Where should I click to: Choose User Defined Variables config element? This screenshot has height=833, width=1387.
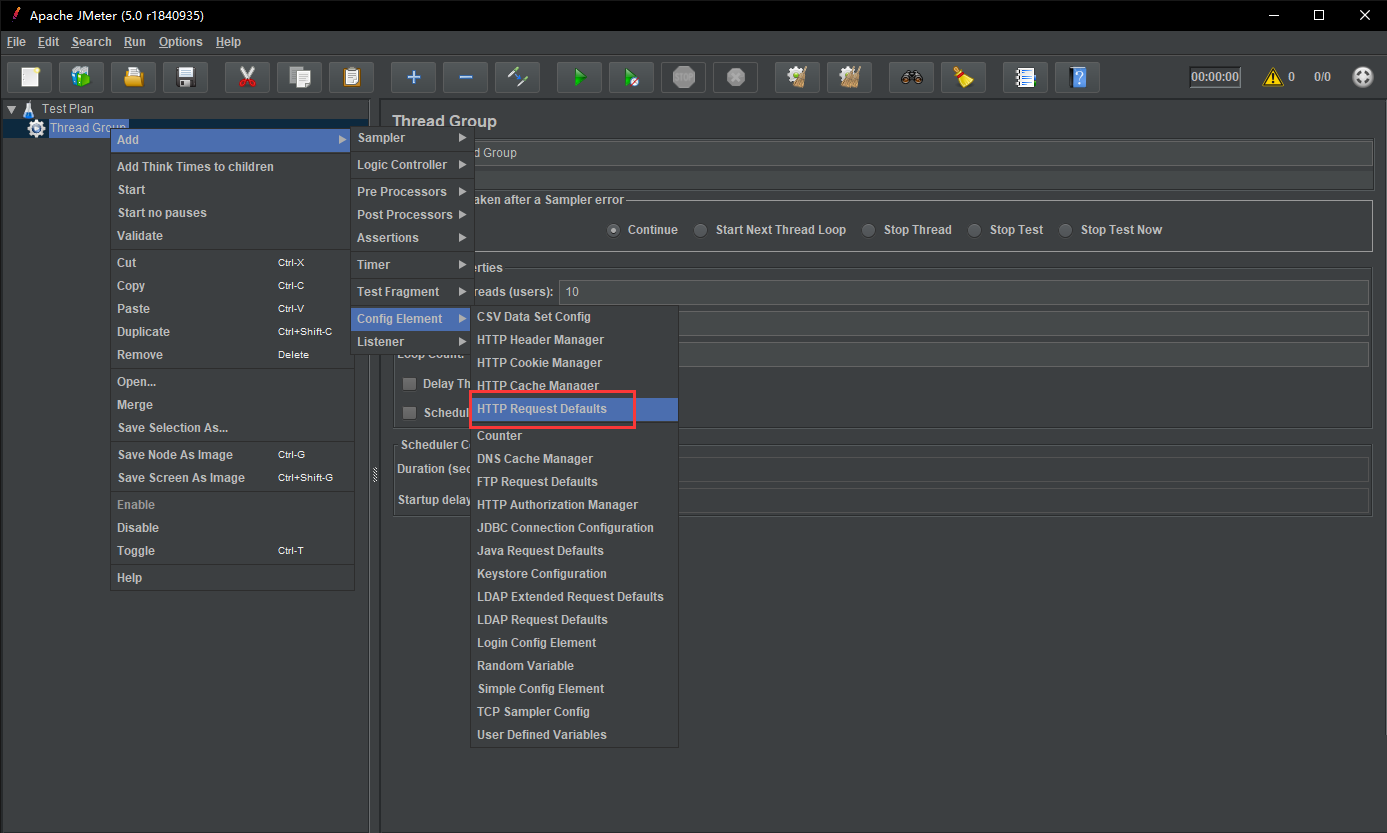542,735
